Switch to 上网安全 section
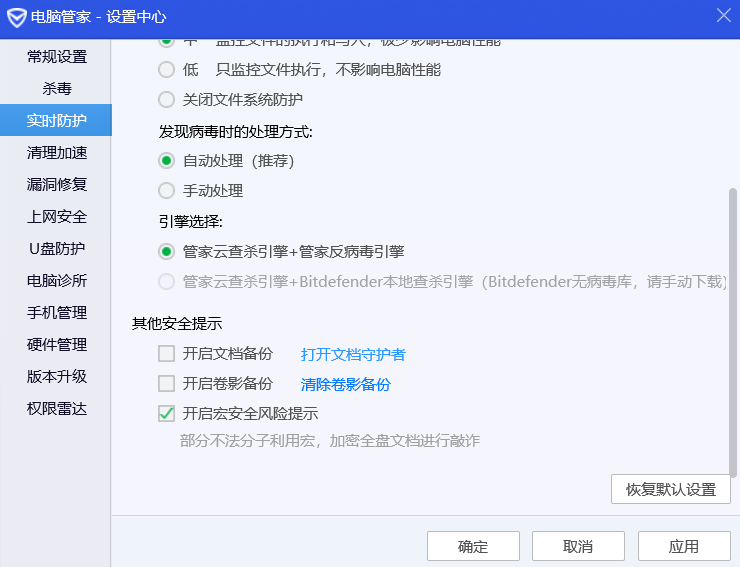The width and height of the screenshot is (740, 567). (57, 217)
